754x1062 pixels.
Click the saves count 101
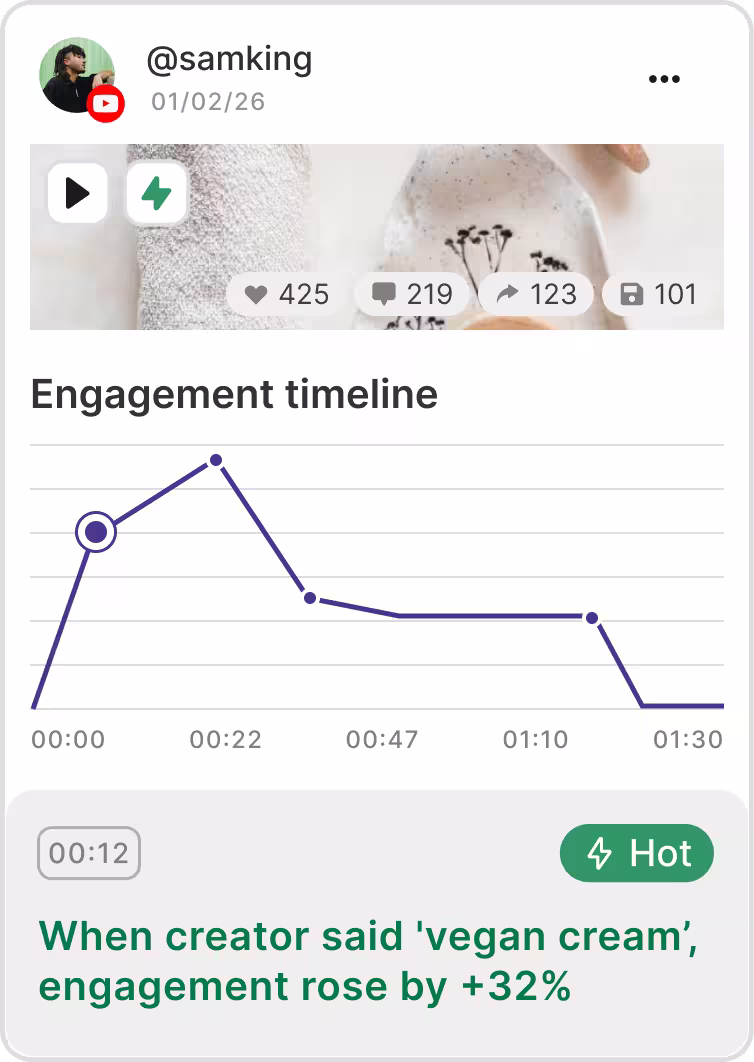tap(659, 295)
